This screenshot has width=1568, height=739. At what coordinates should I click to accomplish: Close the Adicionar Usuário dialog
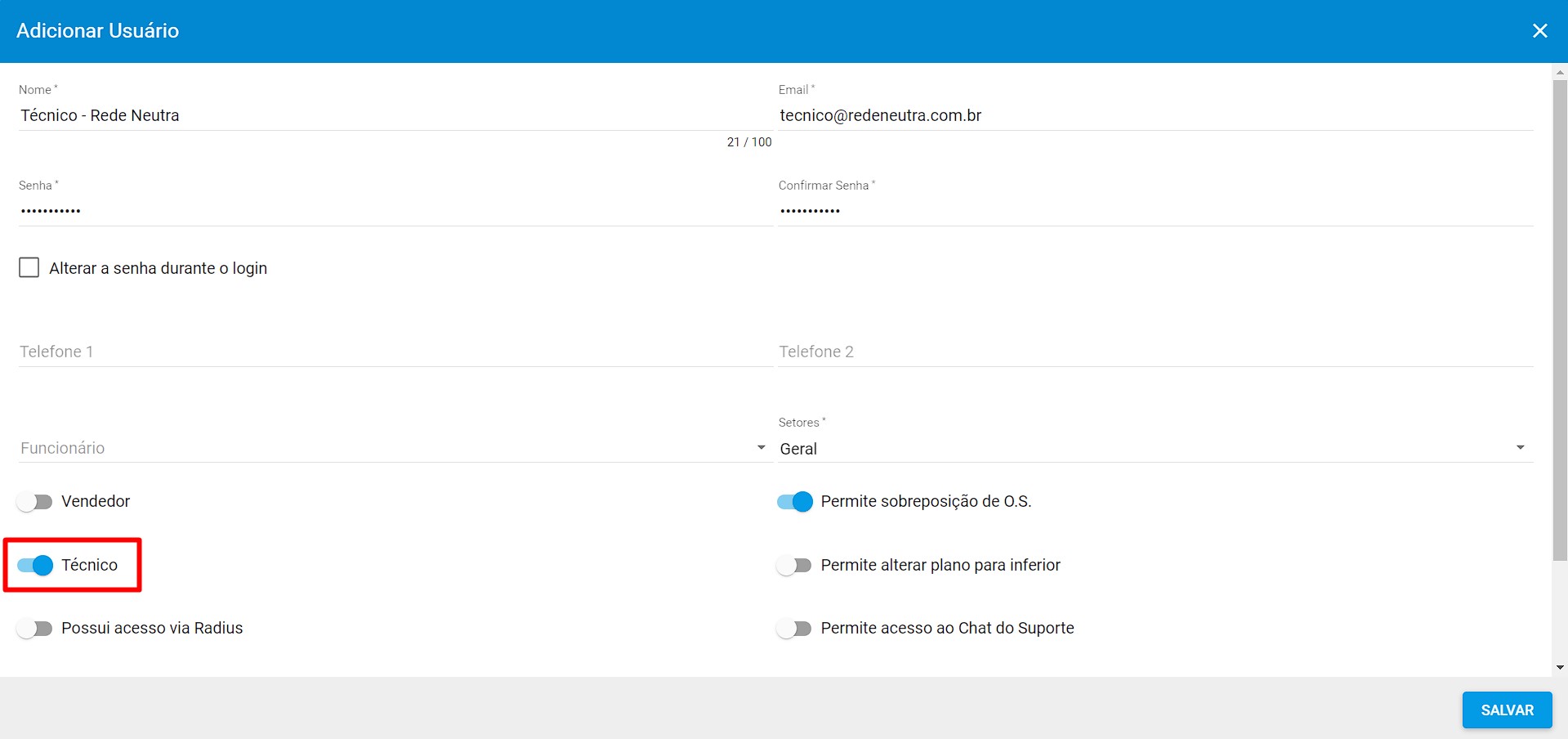click(x=1539, y=31)
